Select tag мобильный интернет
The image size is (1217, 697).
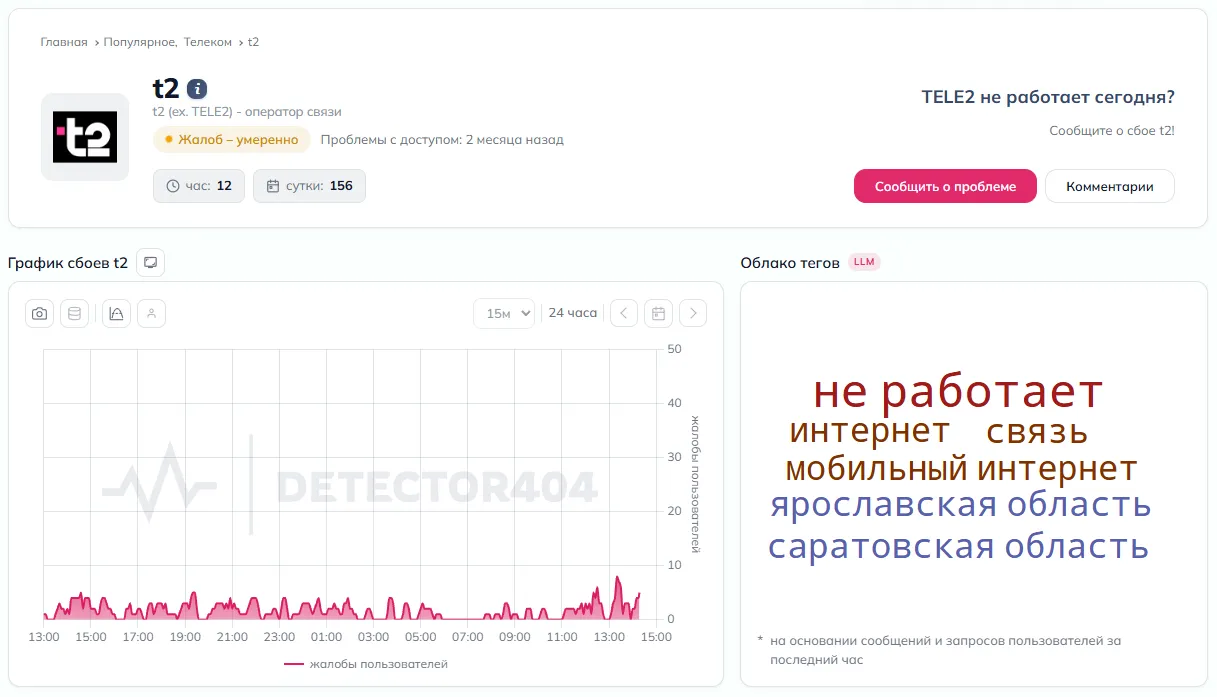(961, 469)
